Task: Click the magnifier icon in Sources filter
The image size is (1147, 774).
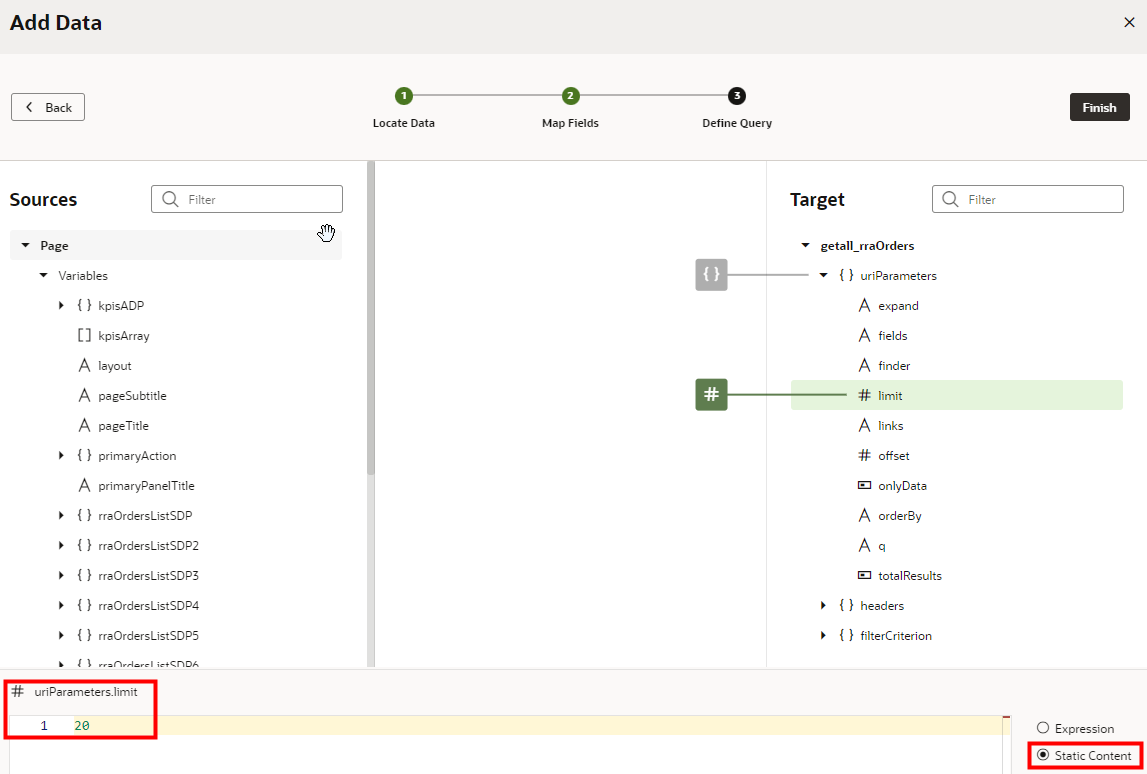Action: pos(169,198)
